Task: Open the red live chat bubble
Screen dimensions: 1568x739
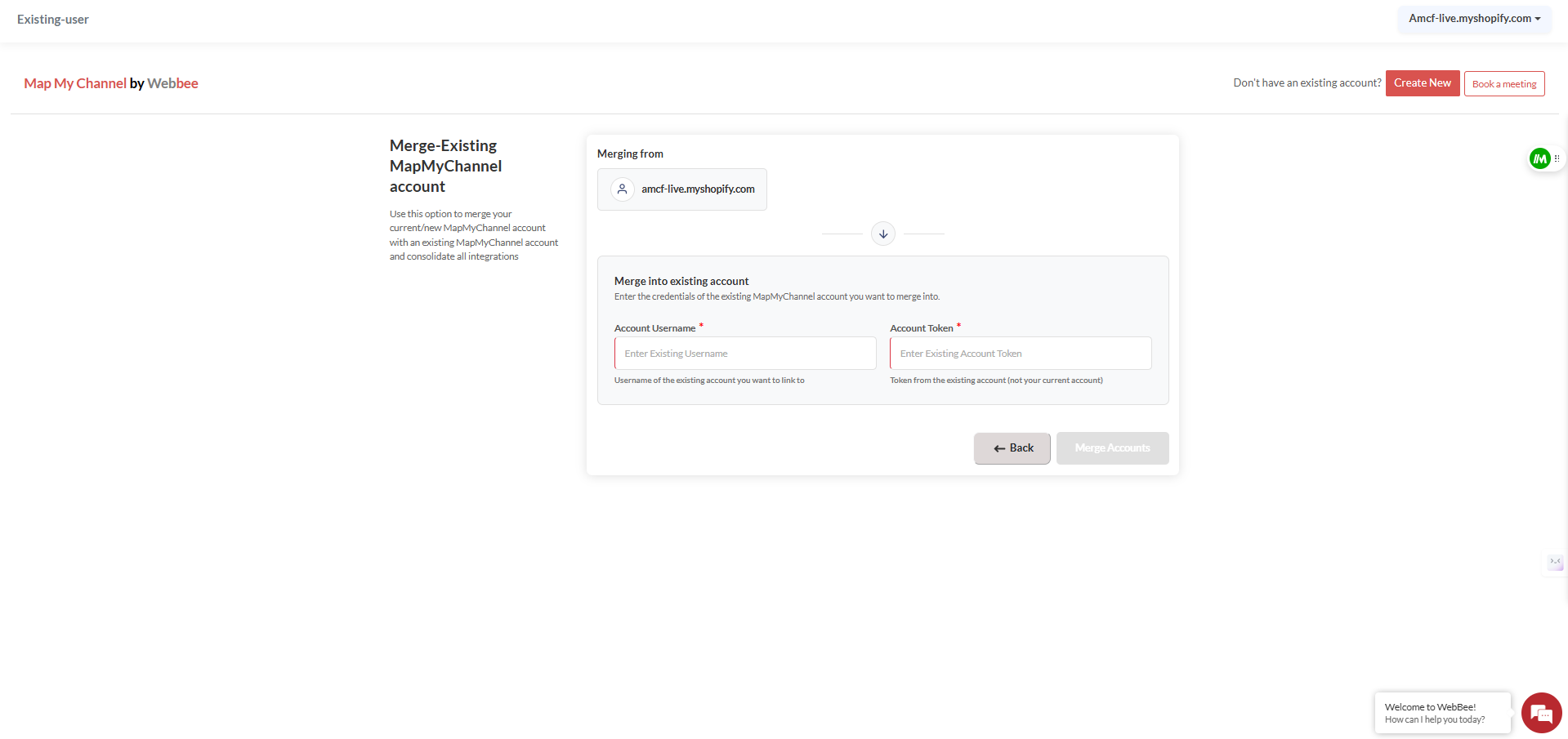Action: coord(1541,713)
